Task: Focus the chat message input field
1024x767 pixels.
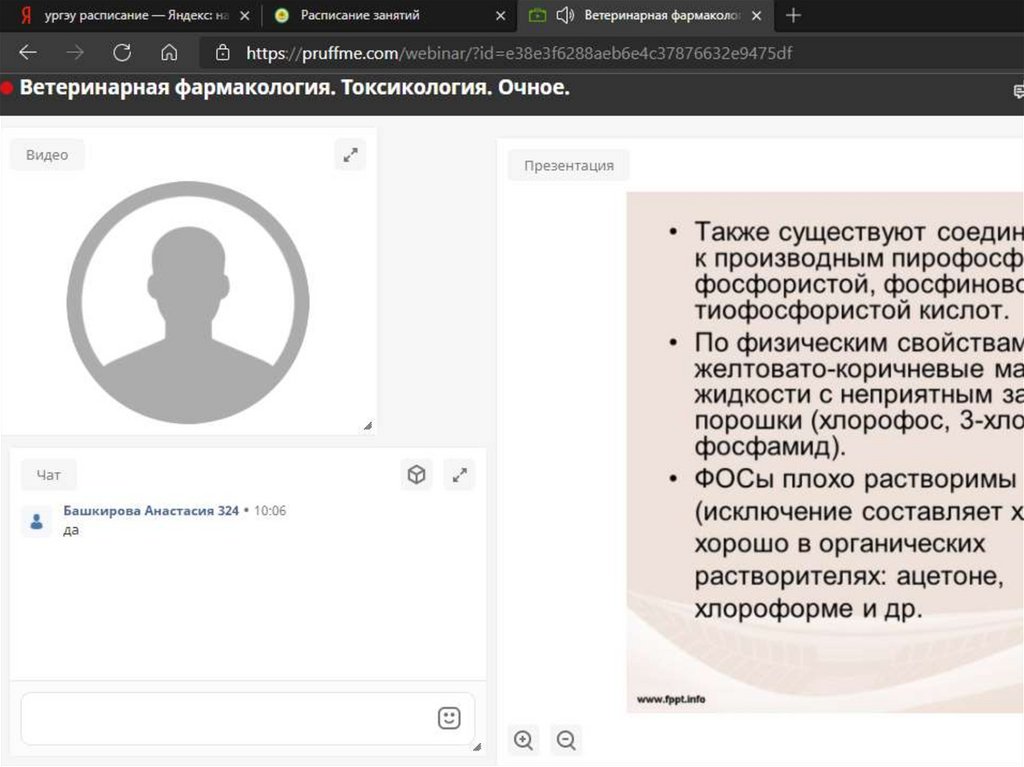Action: pos(225,718)
